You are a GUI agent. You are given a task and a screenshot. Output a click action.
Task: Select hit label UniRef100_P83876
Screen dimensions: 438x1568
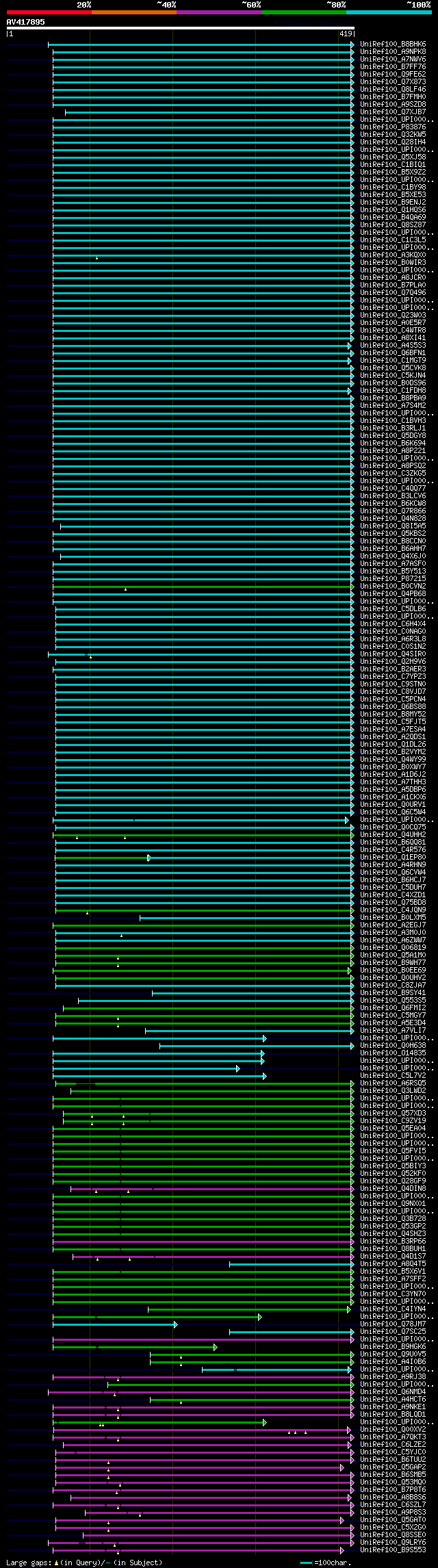pyautogui.click(x=393, y=127)
